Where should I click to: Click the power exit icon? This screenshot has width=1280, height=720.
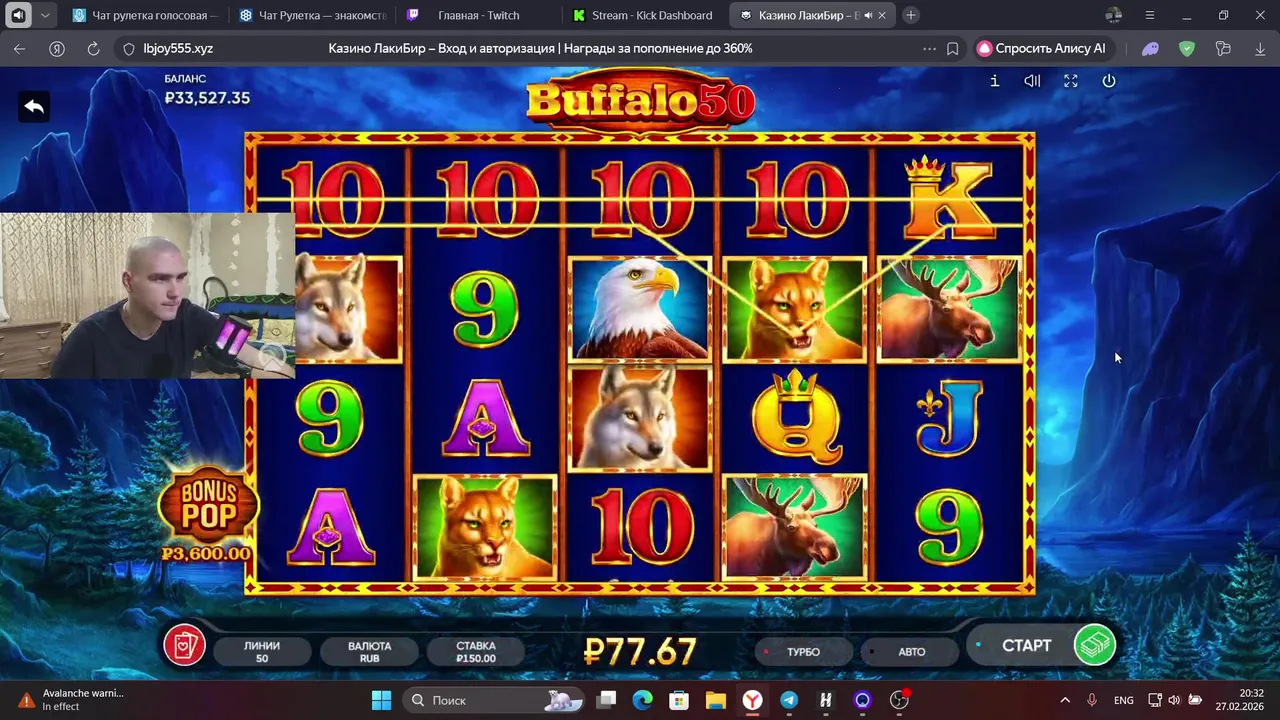pyautogui.click(x=1109, y=81)
